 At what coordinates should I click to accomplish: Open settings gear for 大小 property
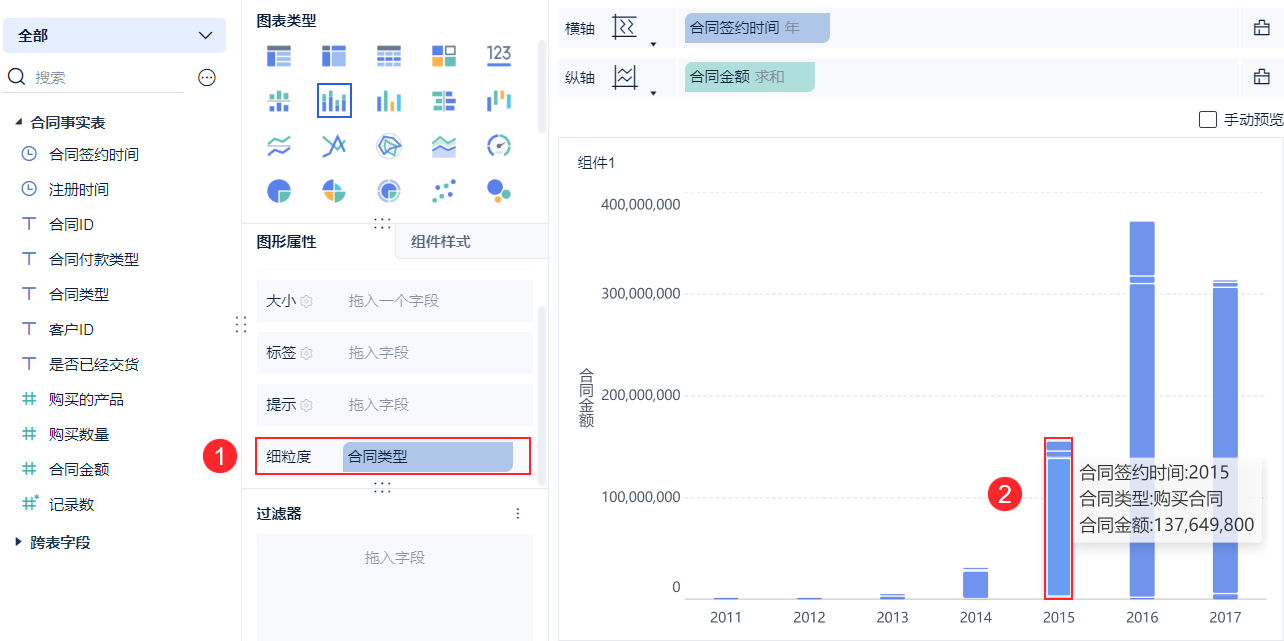point(307,301)
